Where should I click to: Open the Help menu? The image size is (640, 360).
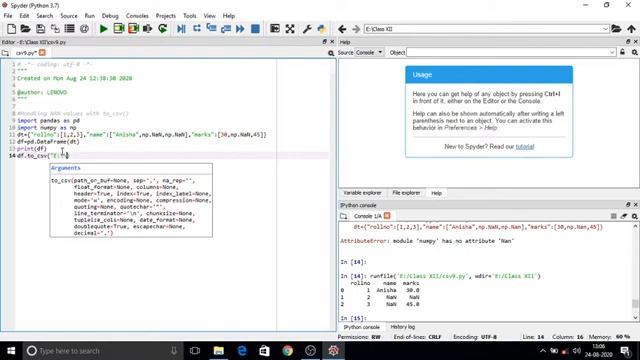point(229,16)
